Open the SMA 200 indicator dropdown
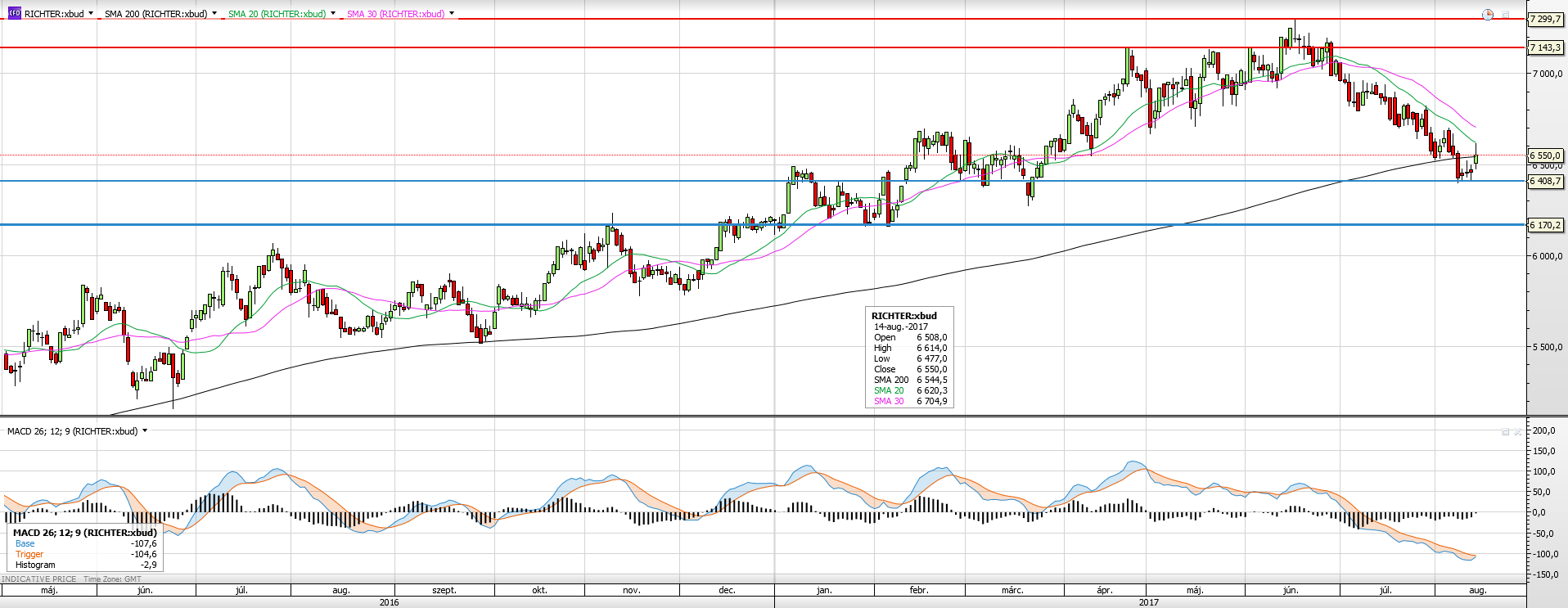 click(214, 14)
